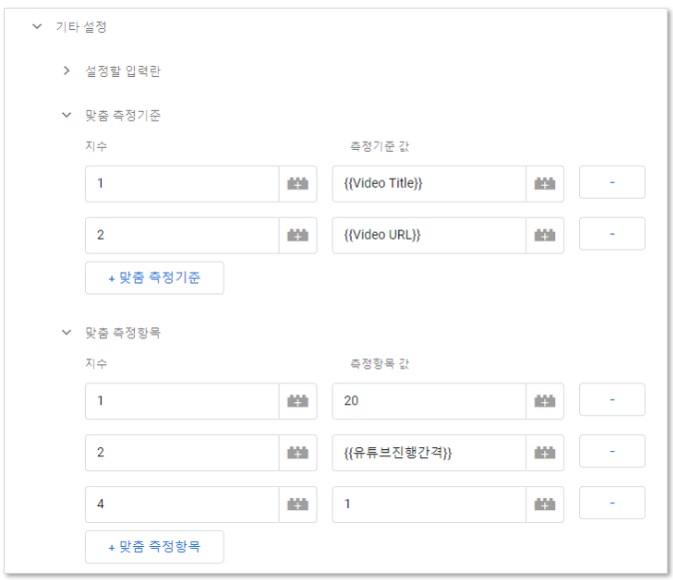
Task: Edit metric index field containing 4
Action: pos(182,504)
